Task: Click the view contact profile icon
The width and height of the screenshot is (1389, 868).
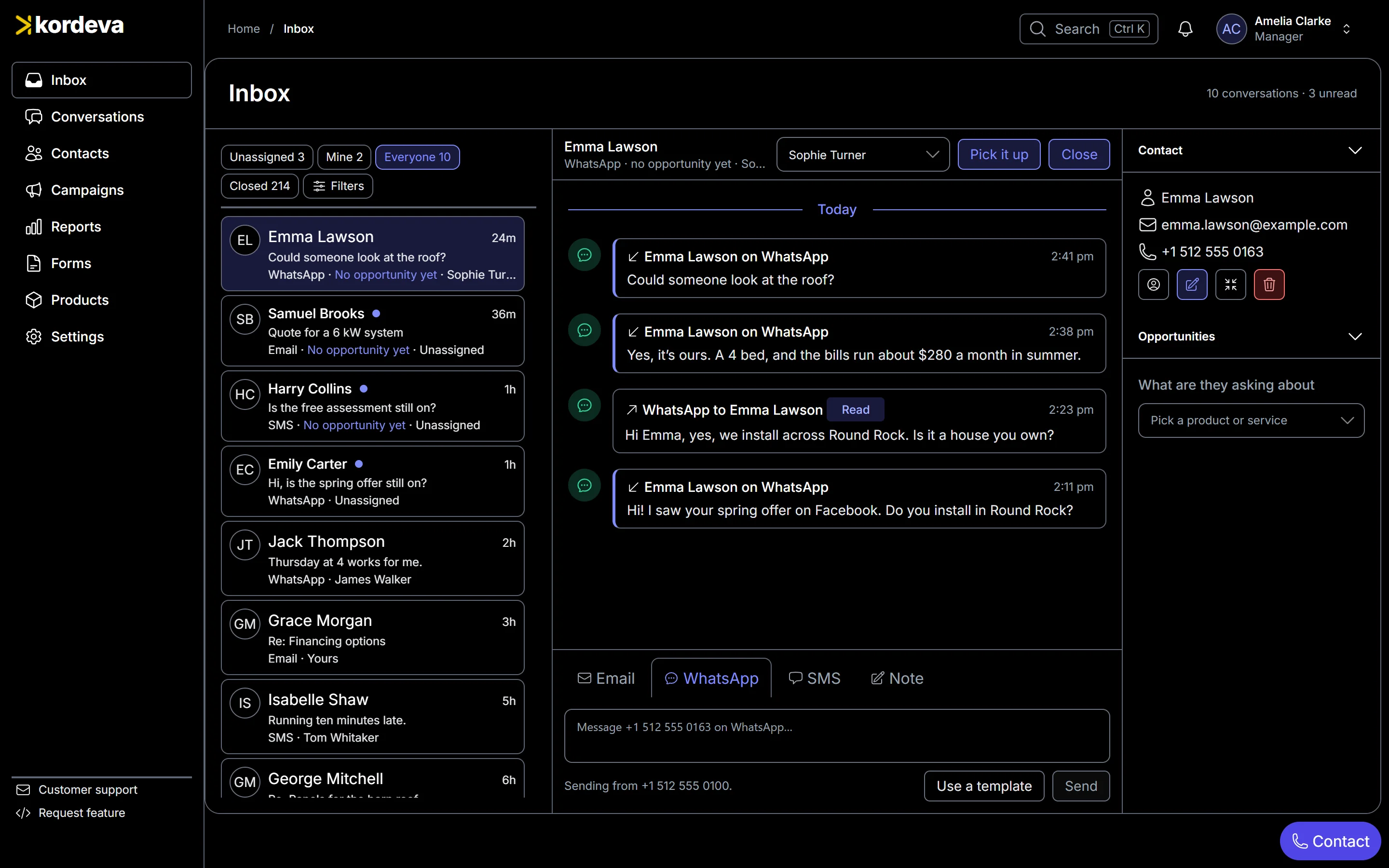Action: coord(1154,285)
